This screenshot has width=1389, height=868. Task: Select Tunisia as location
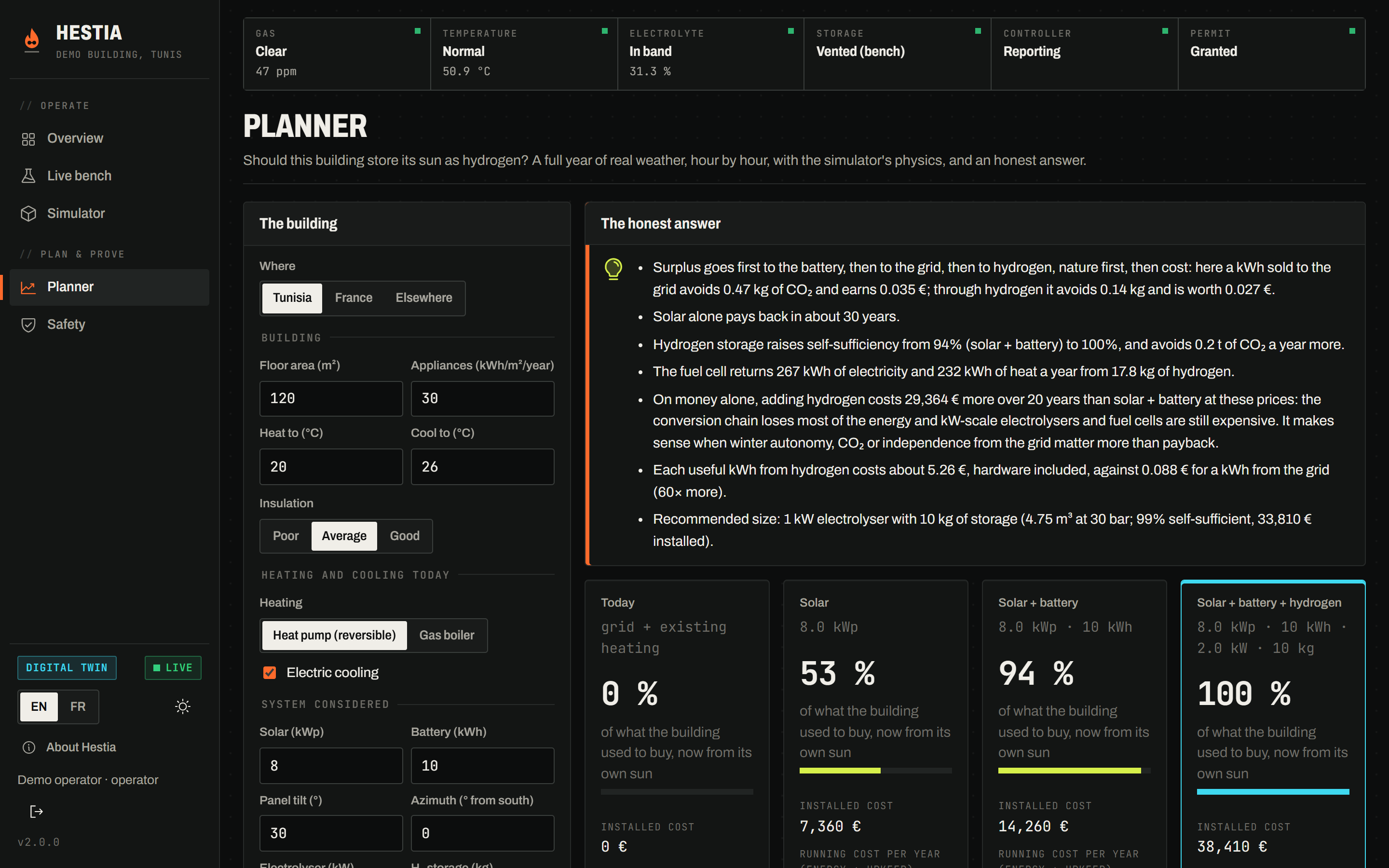[292, 298]
